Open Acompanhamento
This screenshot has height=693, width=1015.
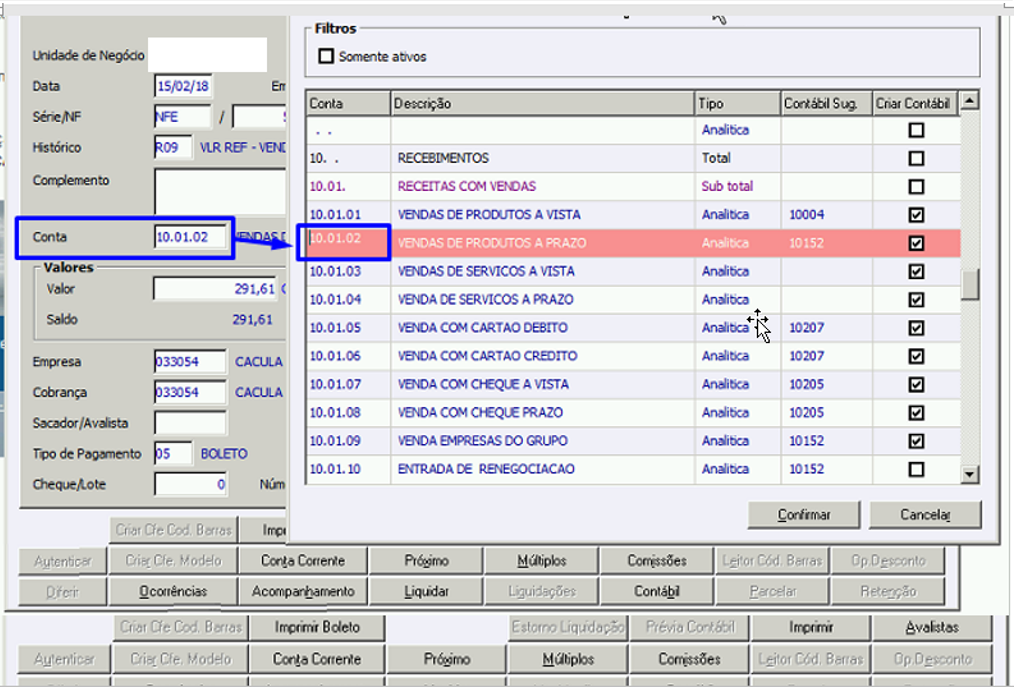pyautogui.click(x=303, y=591)
